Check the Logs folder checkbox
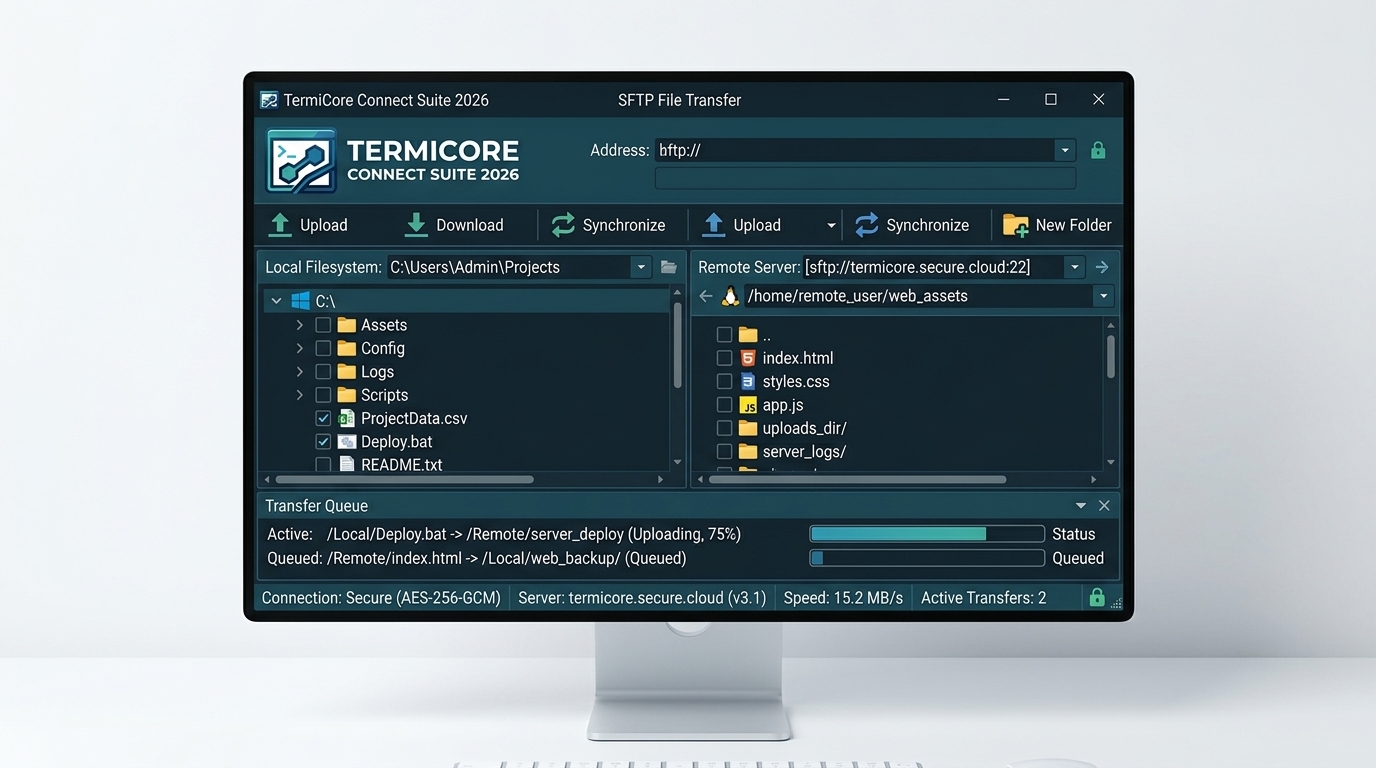This screenshot has height=768, width=1376. pos(323,371)
